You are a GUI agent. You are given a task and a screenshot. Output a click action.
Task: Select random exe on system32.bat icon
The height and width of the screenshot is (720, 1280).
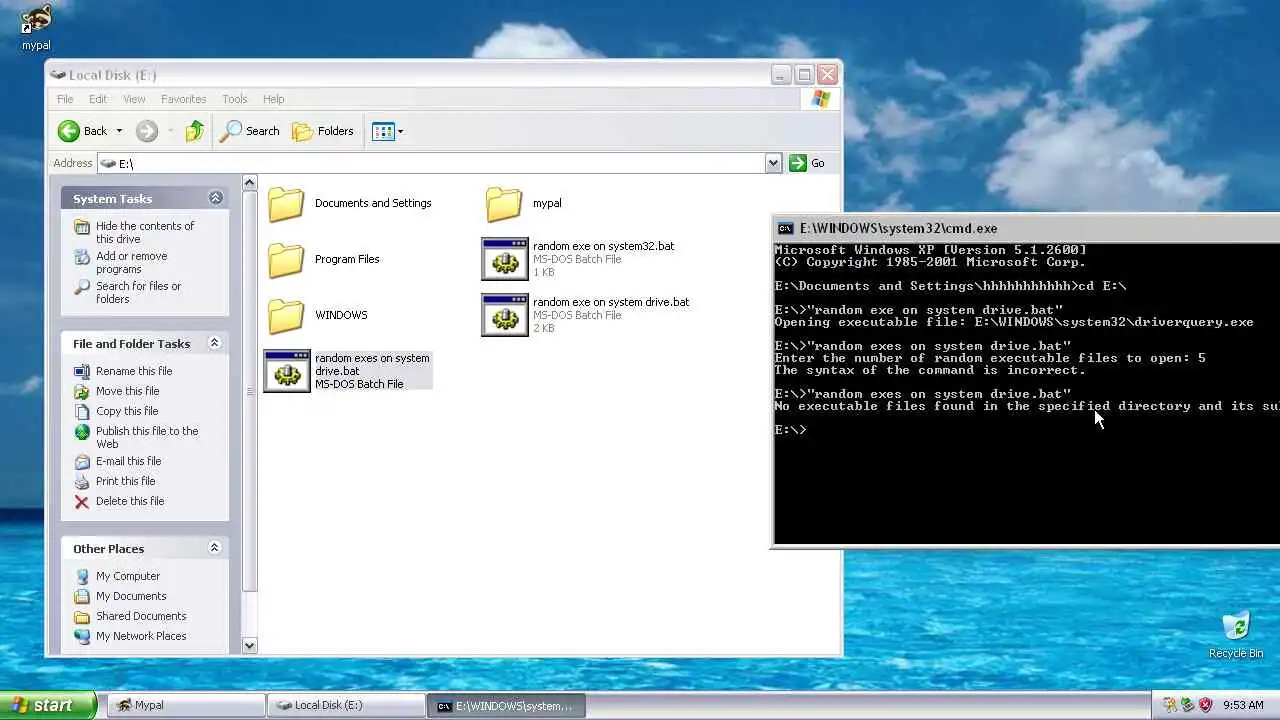tap(505, 259)
